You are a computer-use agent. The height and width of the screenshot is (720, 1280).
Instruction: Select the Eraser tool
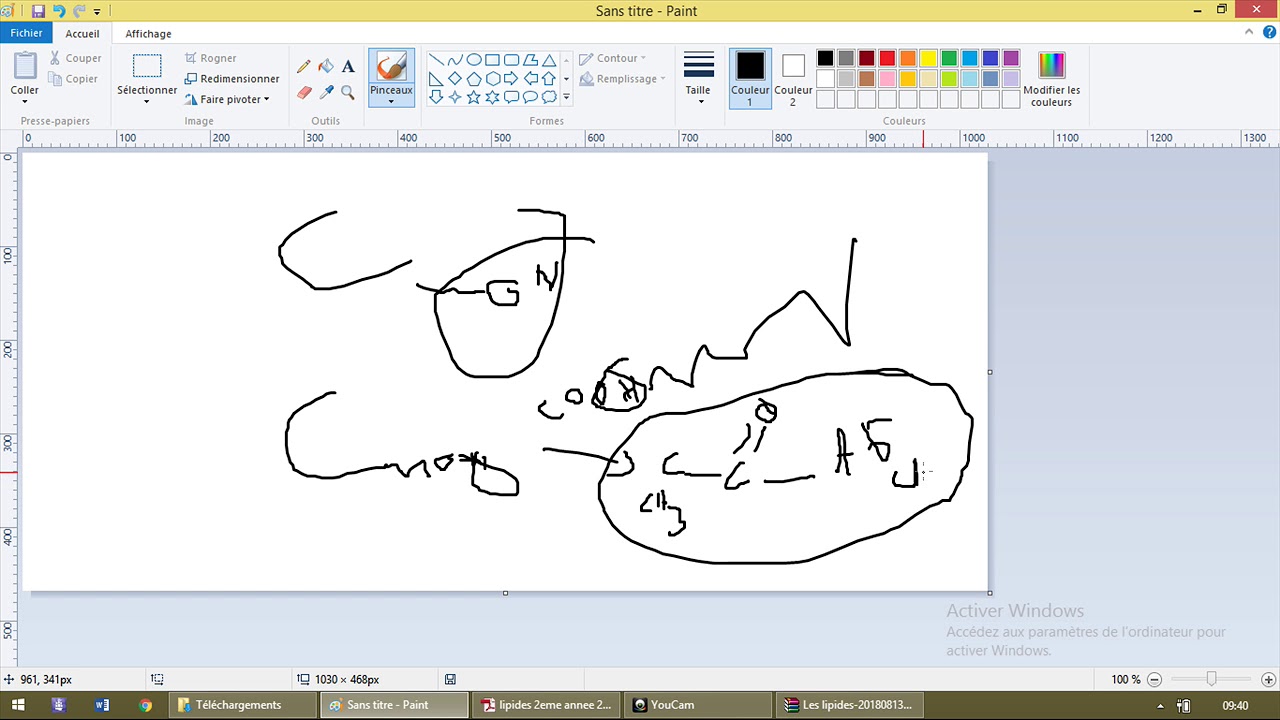point(304,92)
